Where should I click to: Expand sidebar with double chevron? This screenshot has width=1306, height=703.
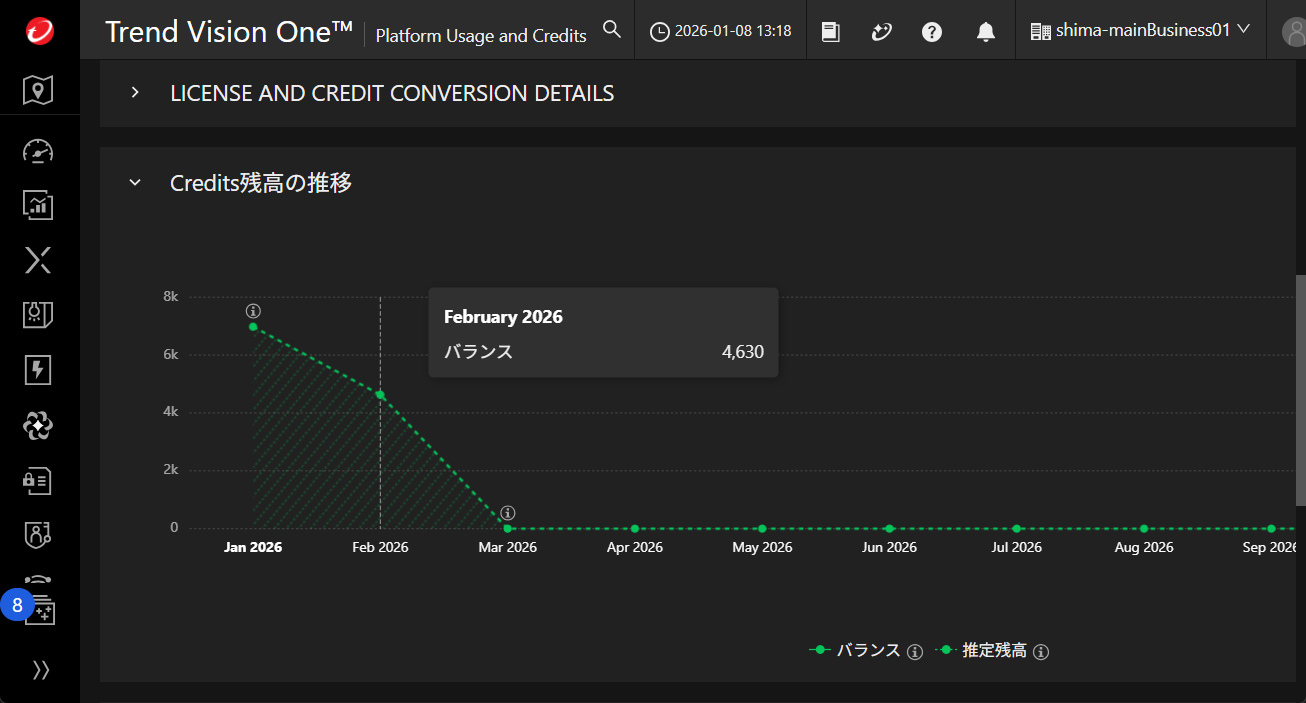pos(41,670)
